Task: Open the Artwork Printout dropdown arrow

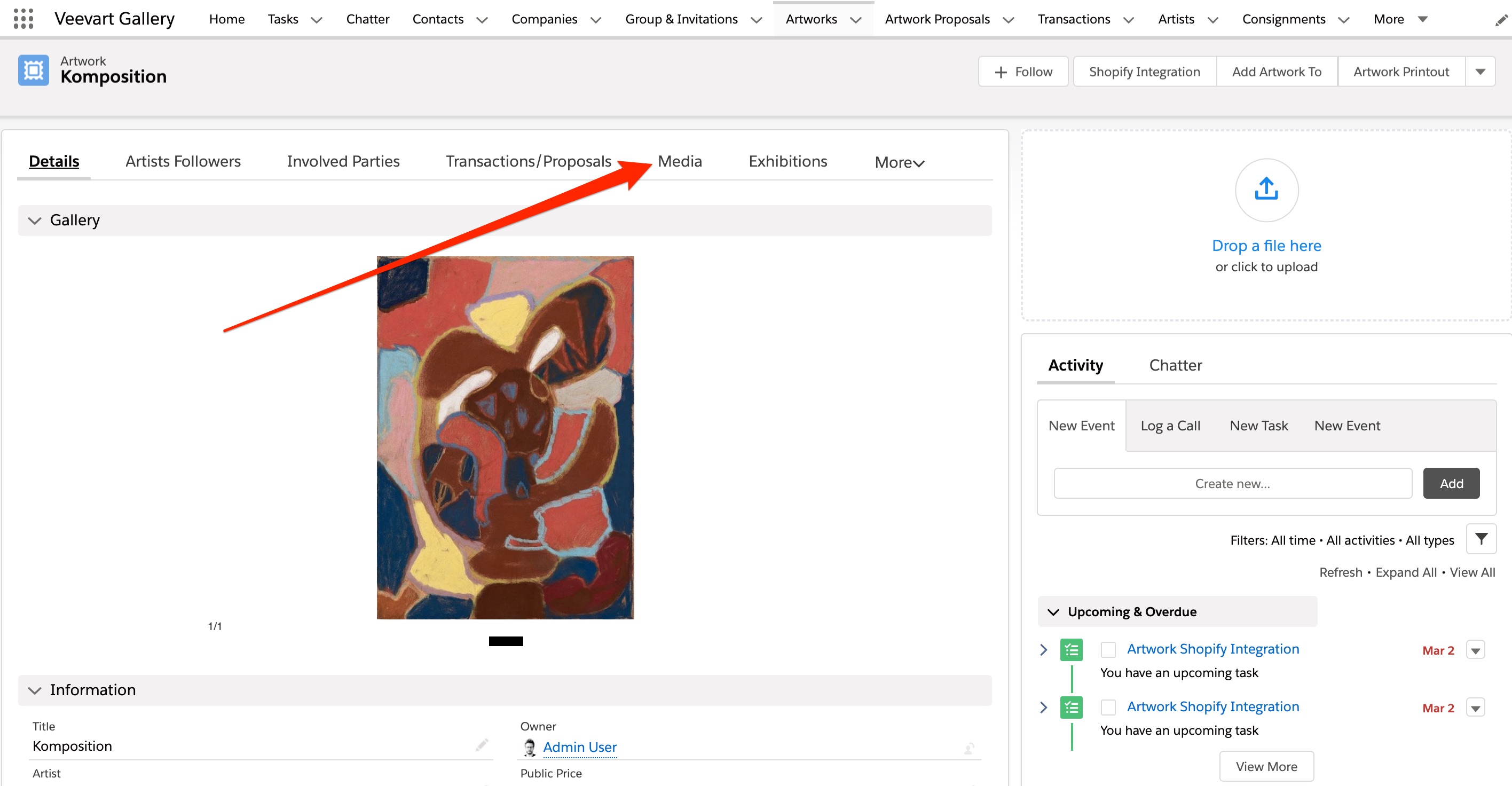Action: [x=1481, y=71]
